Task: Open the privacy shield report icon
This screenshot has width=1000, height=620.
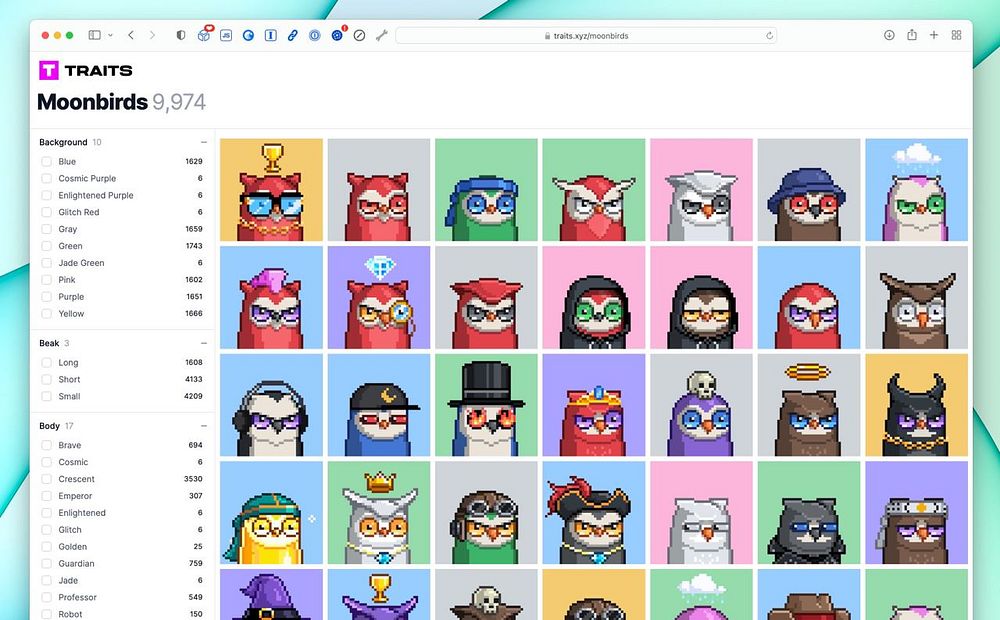Action: tap(181, 35)
